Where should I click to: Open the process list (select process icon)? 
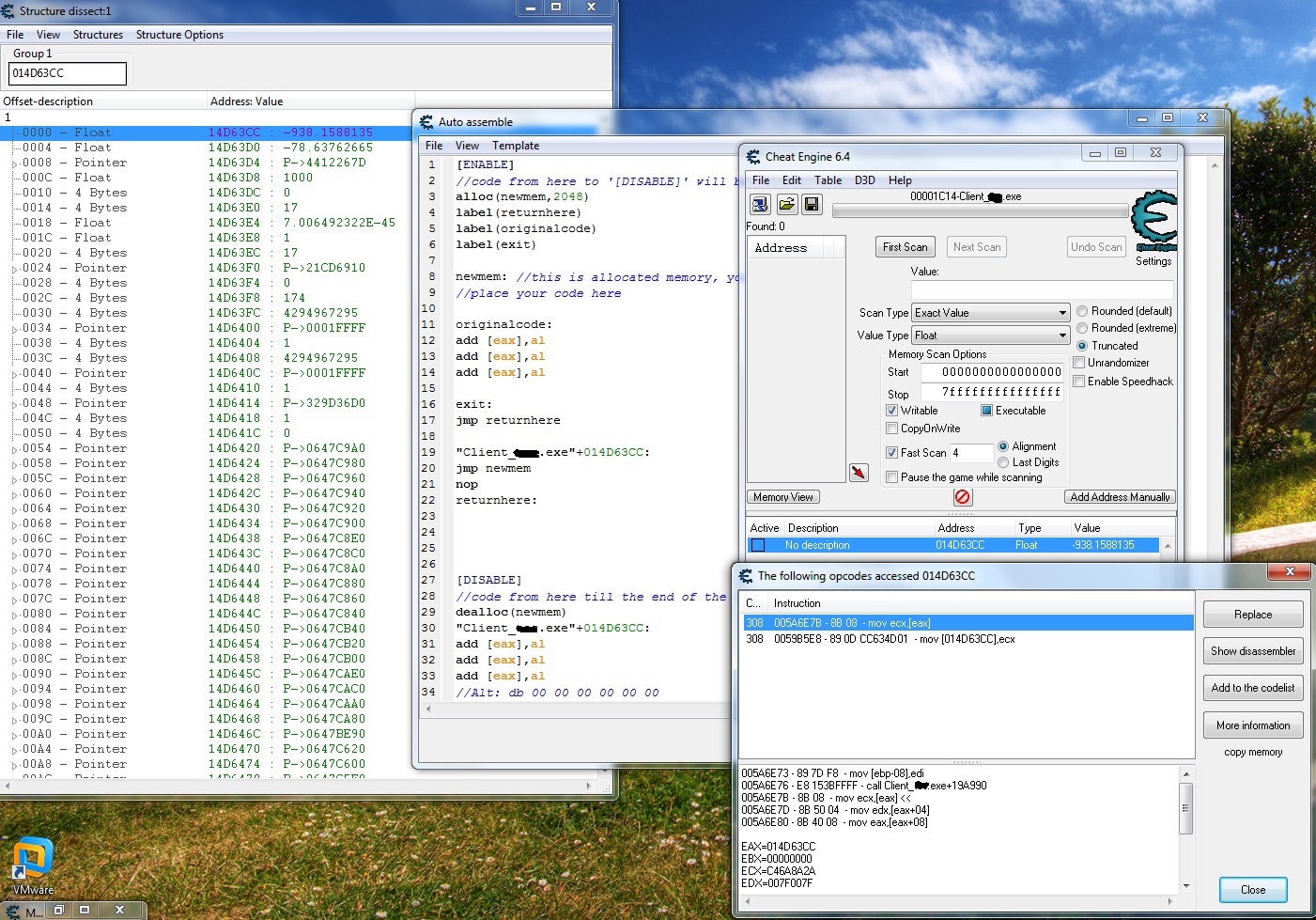760,204
